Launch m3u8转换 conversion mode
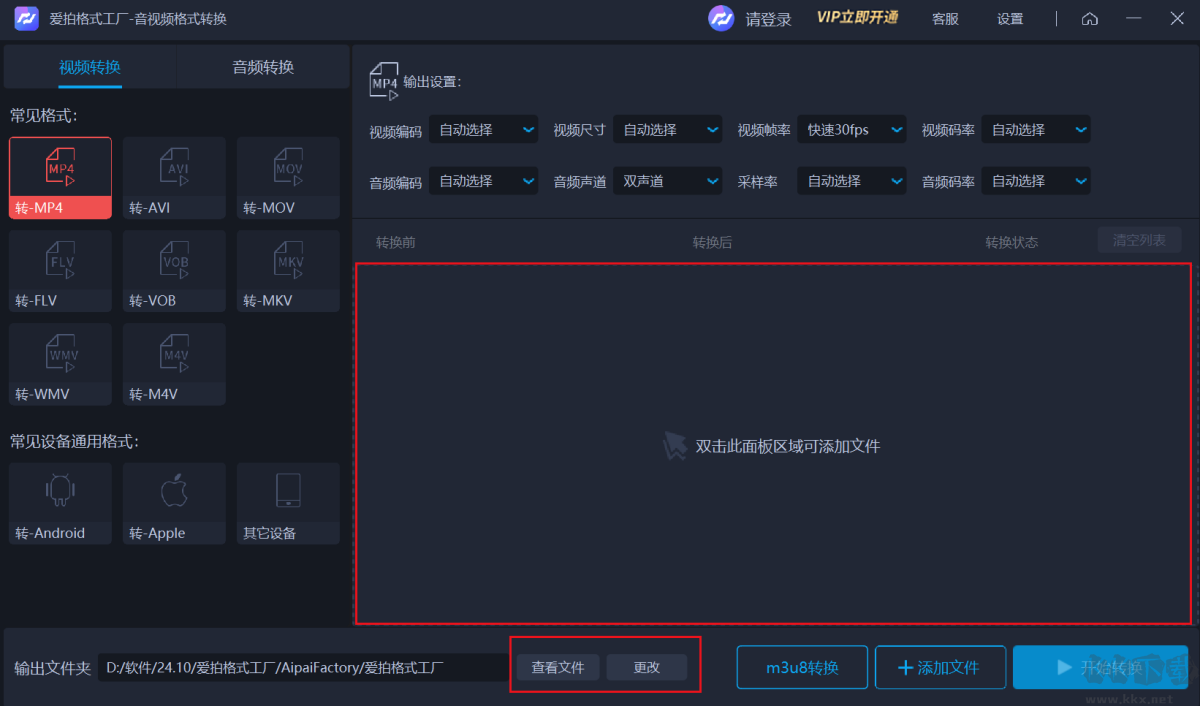The height and width of the screenshot is (706, 1200). click(802, 667)
